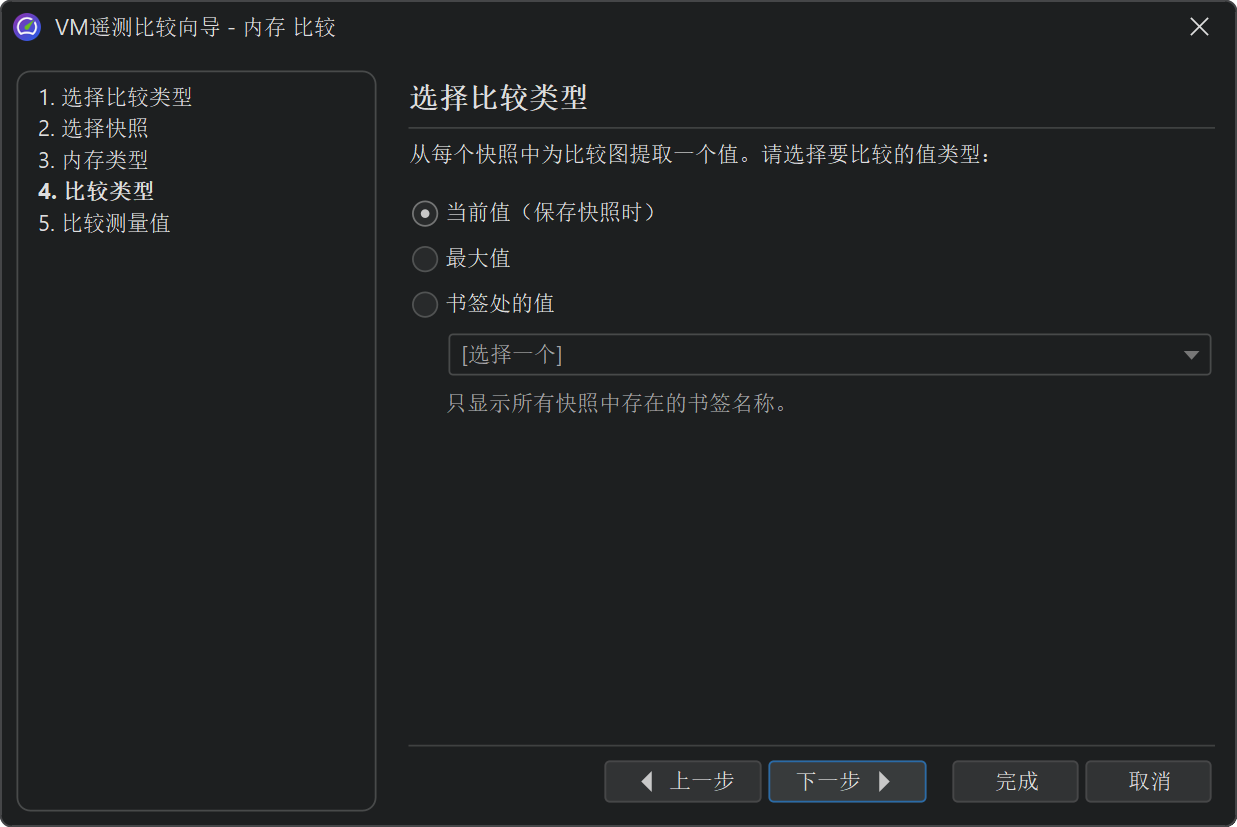
Task: Click the left triangle icon beside 上一步
Action: pos(647,781)
